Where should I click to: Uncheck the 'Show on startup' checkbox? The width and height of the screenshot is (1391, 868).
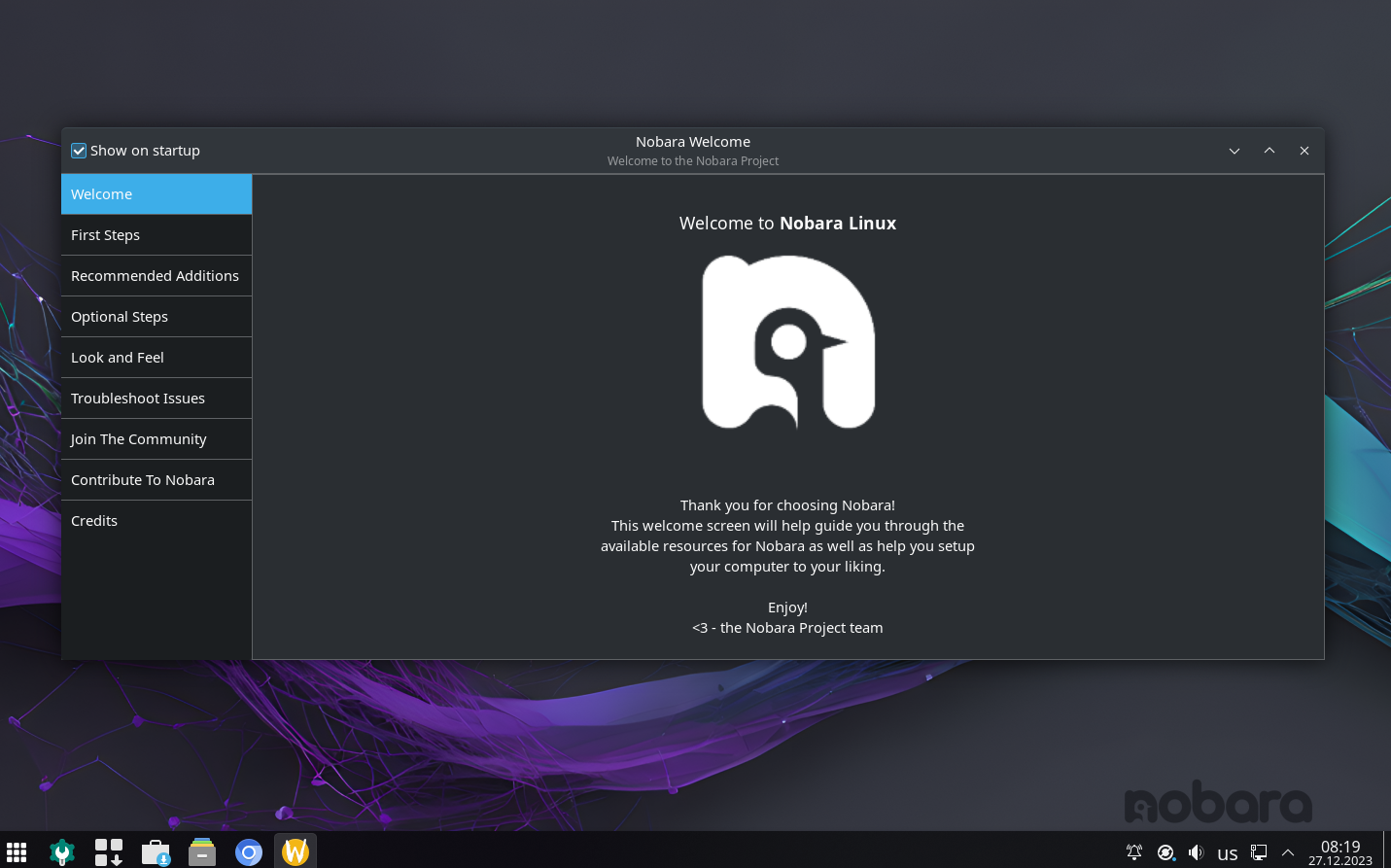click(79, 151)
